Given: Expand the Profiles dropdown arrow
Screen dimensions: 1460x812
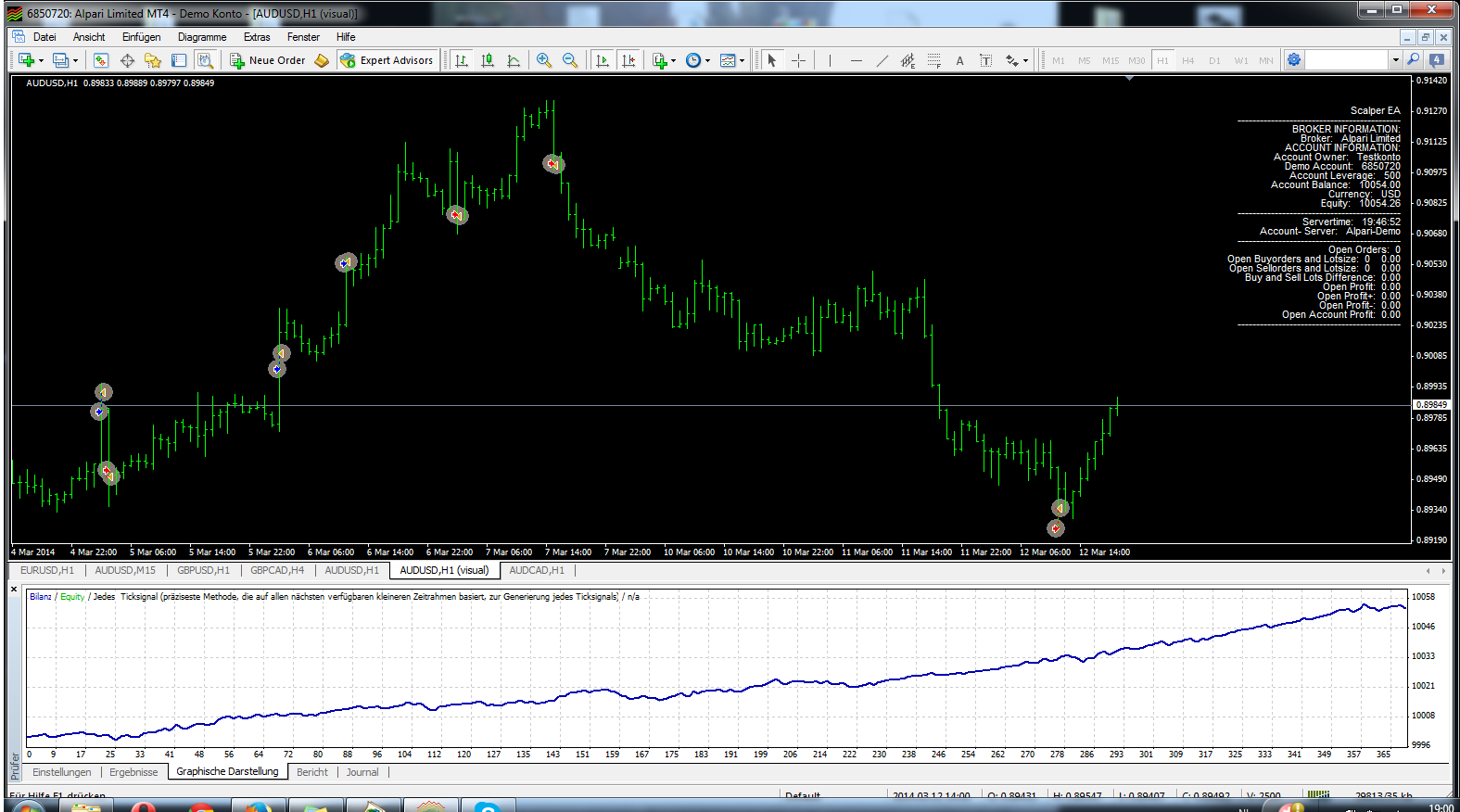Looking at the screenshot, I should pos(75,61).
